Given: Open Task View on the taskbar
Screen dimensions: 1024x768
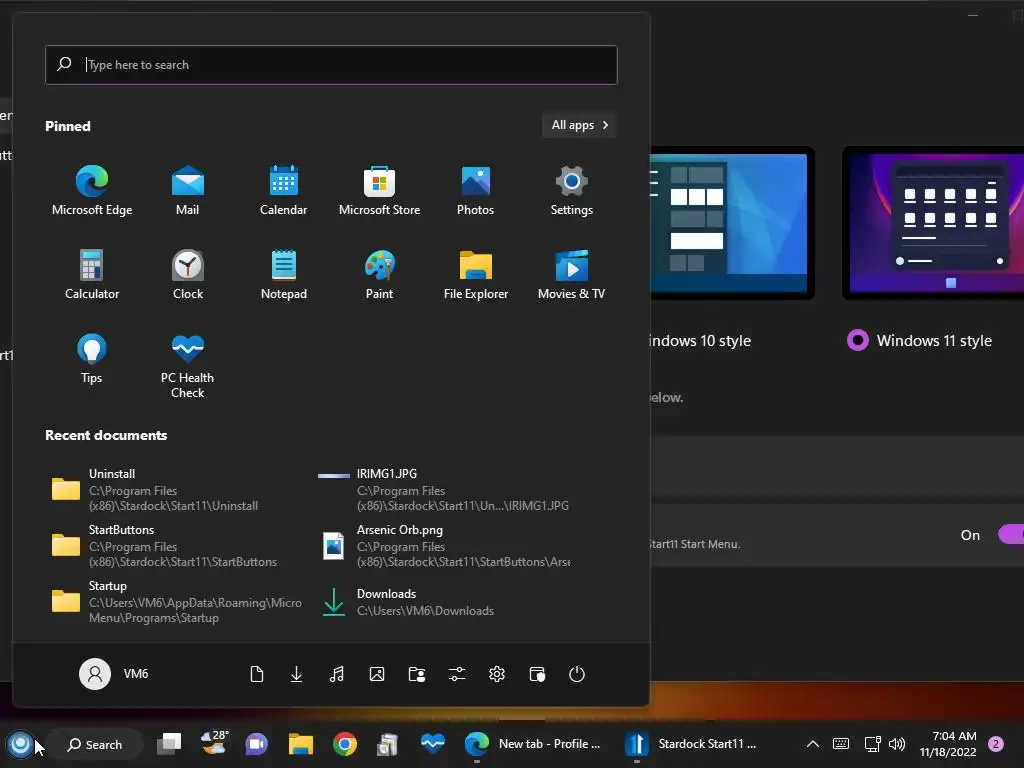Looking at the screenshot, I should coord(169,744).
